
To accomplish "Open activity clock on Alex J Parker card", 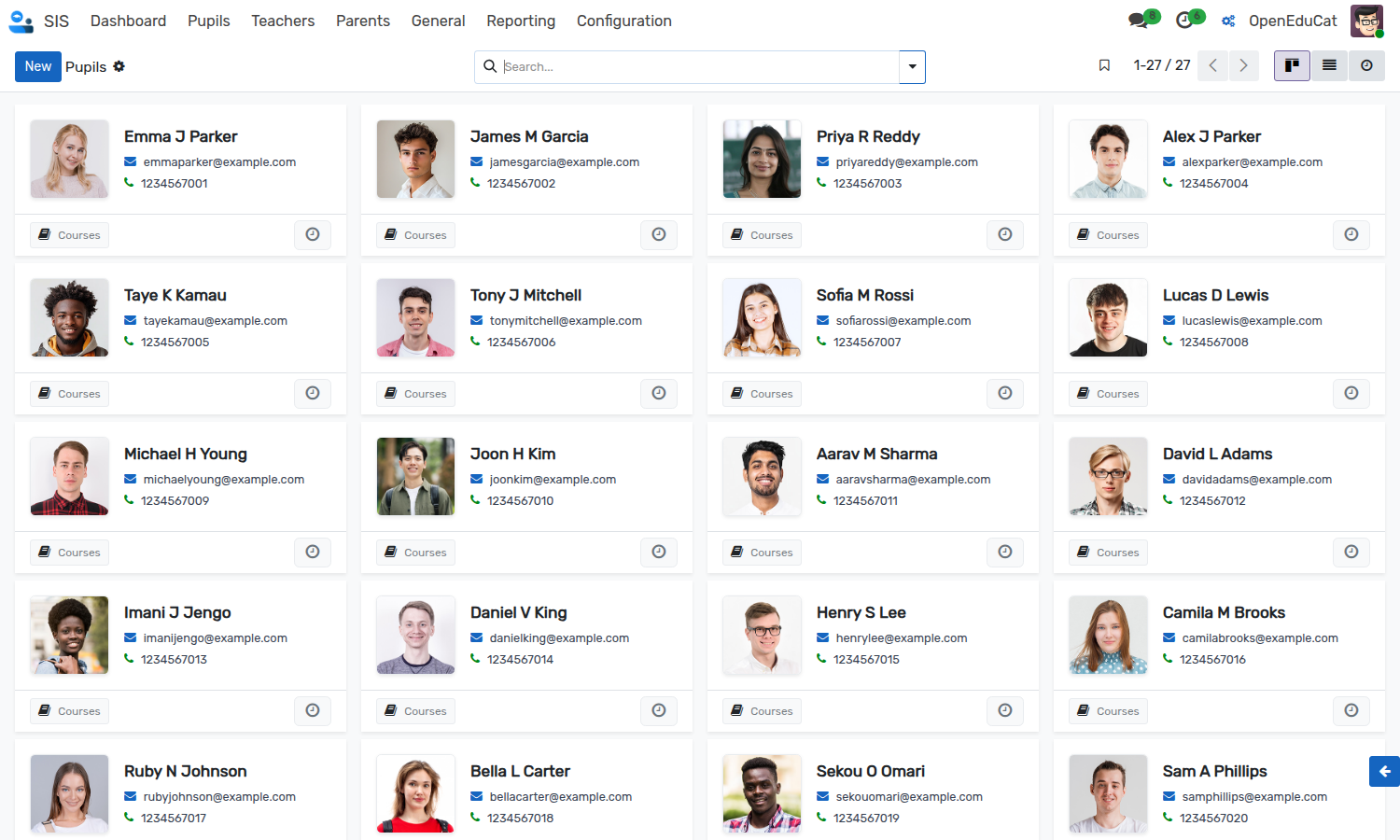I will point(1351,235).
